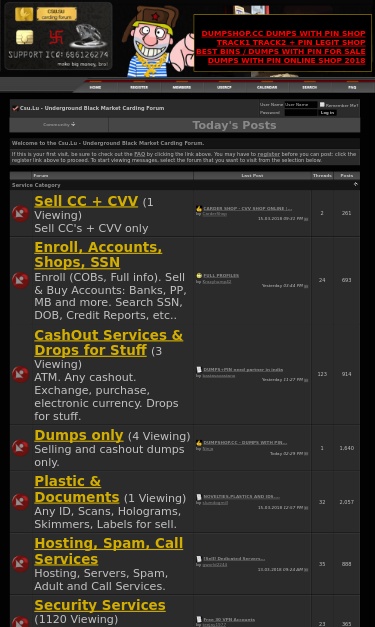375x627 pixels.
Task: Click the forum status icon beside Dumps only
Action: coord(20,448)
